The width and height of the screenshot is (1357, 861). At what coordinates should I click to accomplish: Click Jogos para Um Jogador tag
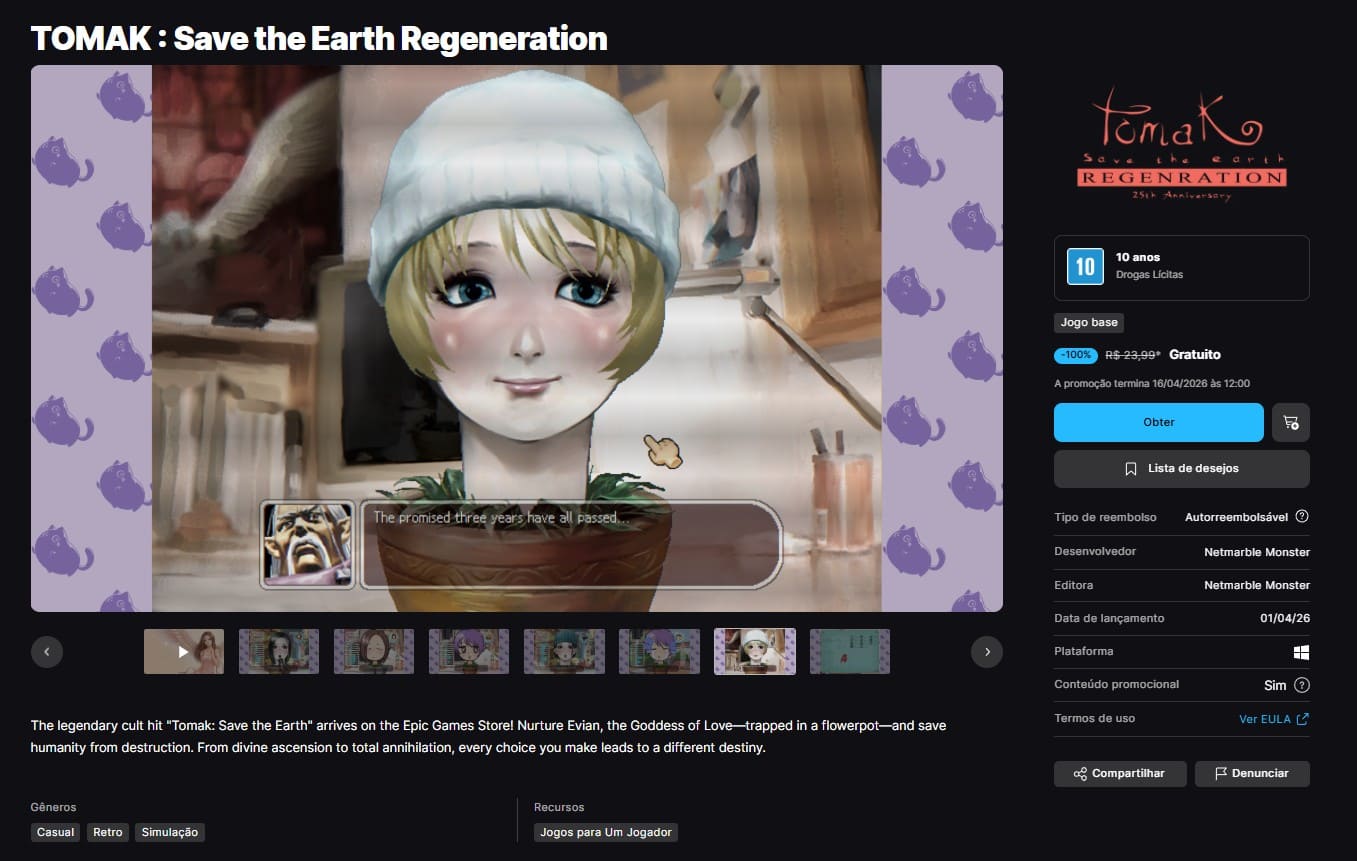[x=605, y=832]
